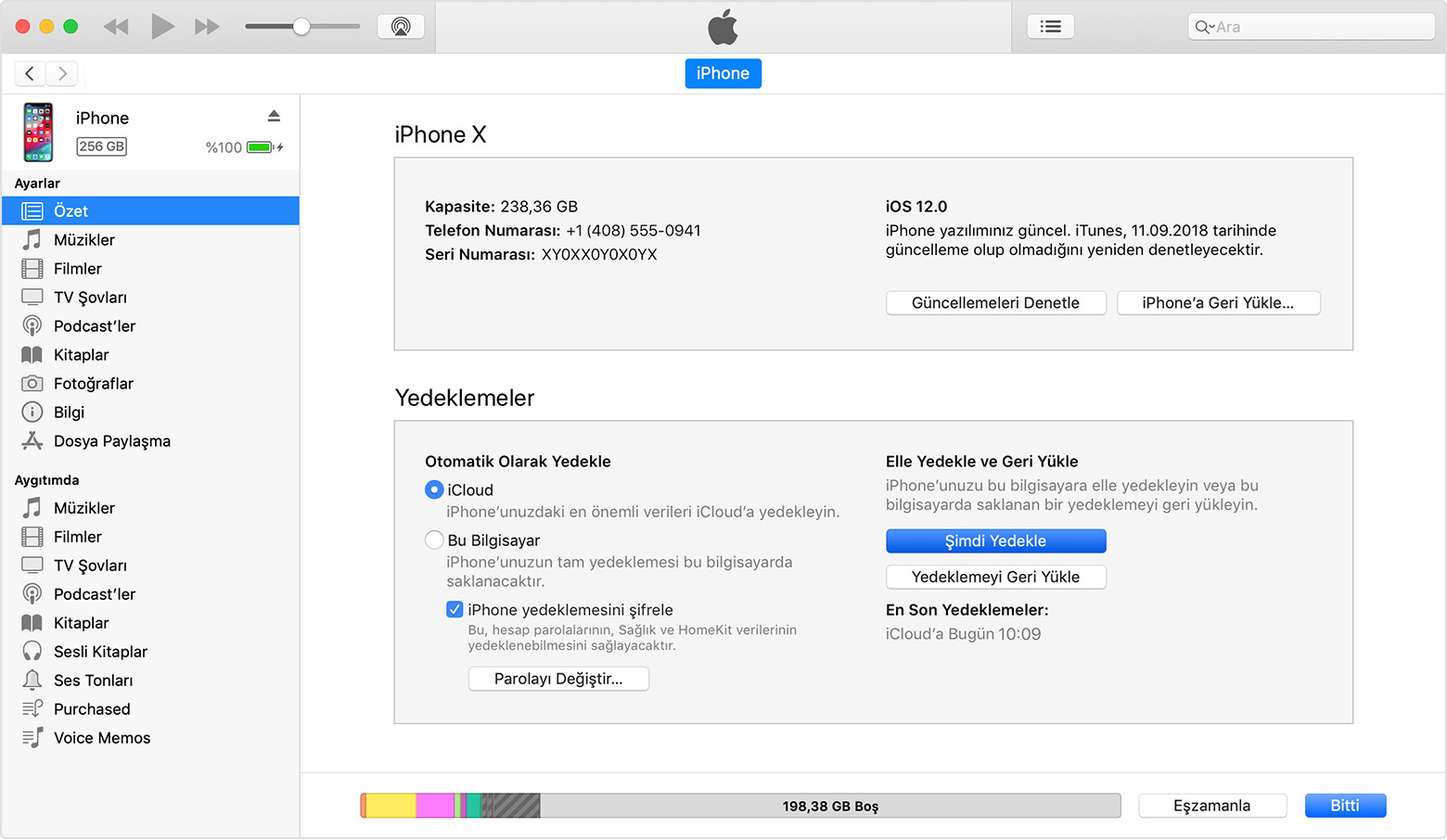Click the 198,38 GB Boş free space
Screen dimensions: 1447x840
point(830,807)
